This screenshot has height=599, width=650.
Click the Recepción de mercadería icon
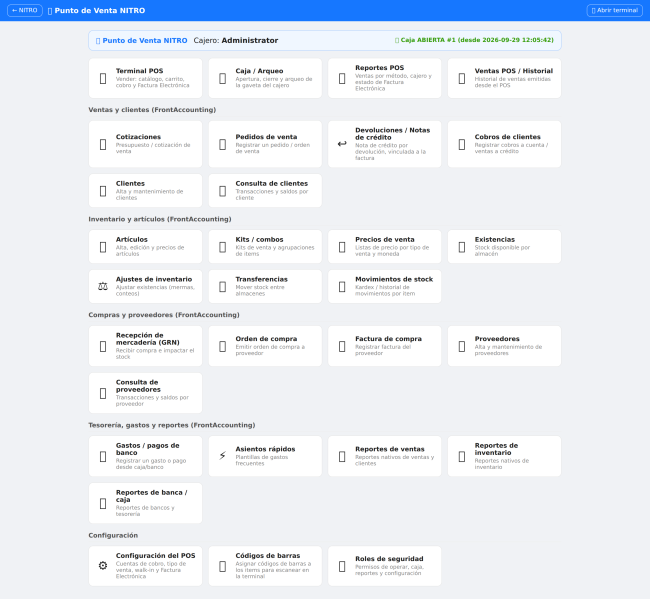[x=103, y=346]
